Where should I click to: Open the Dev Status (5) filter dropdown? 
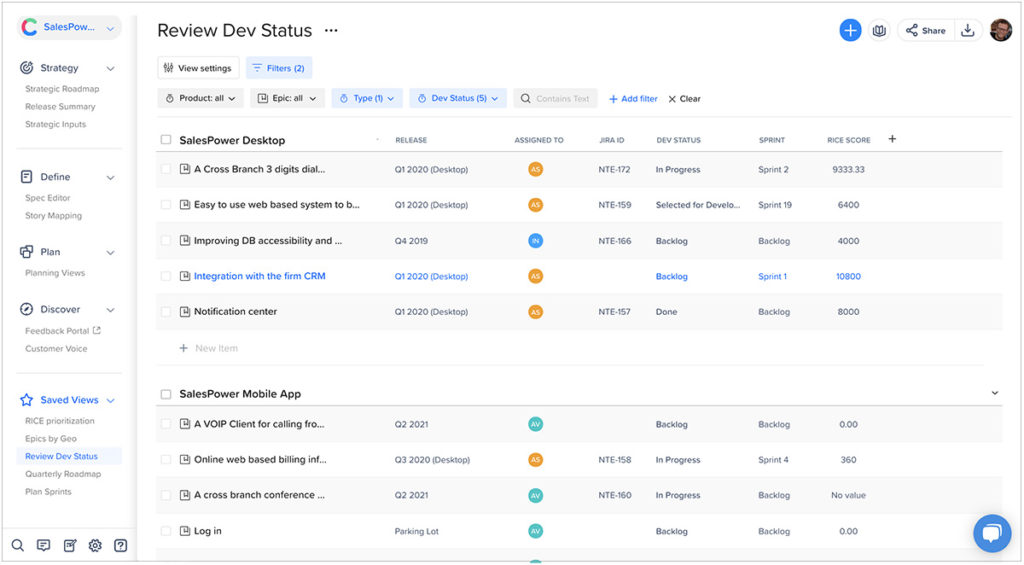coord(457,98)
